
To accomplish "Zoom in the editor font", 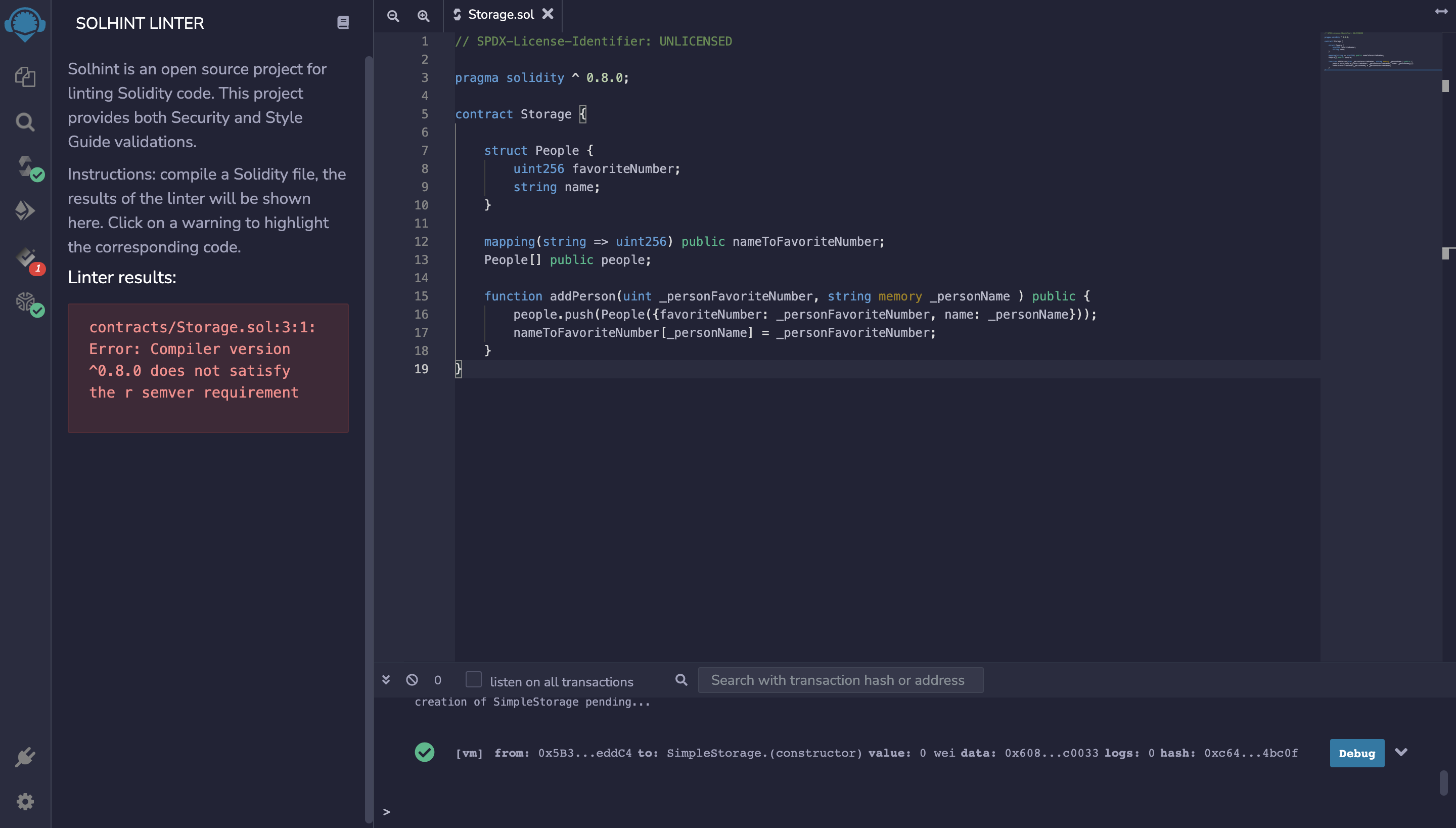I will pos(423,16).
